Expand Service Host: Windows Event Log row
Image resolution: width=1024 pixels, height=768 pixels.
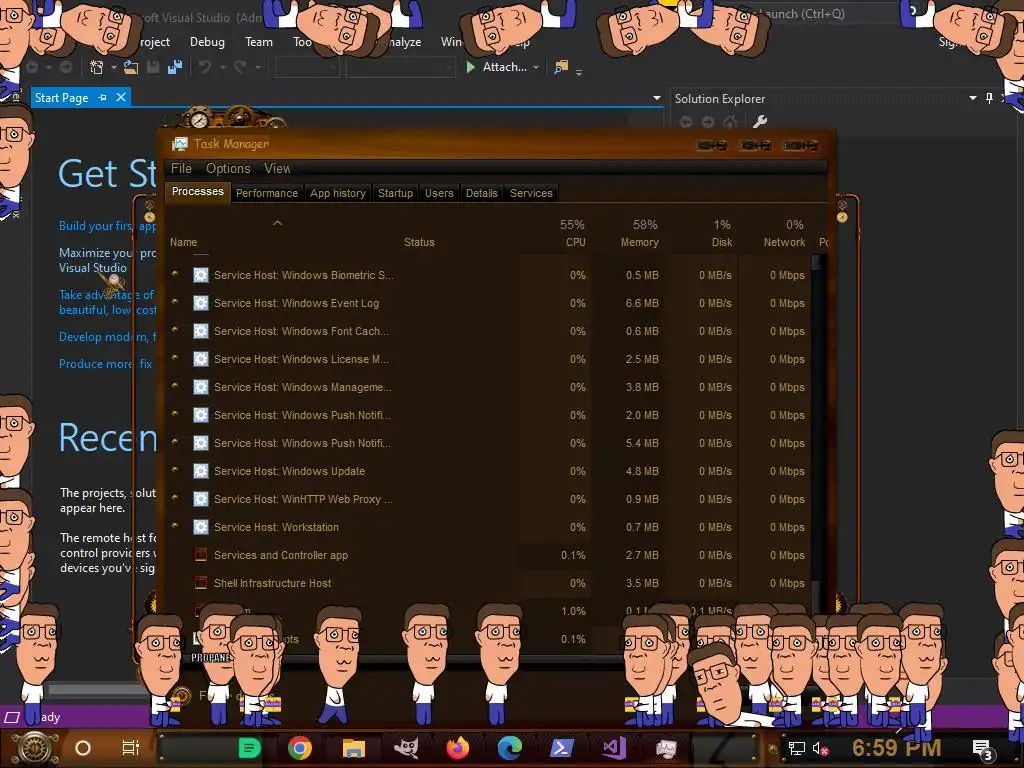174,302
